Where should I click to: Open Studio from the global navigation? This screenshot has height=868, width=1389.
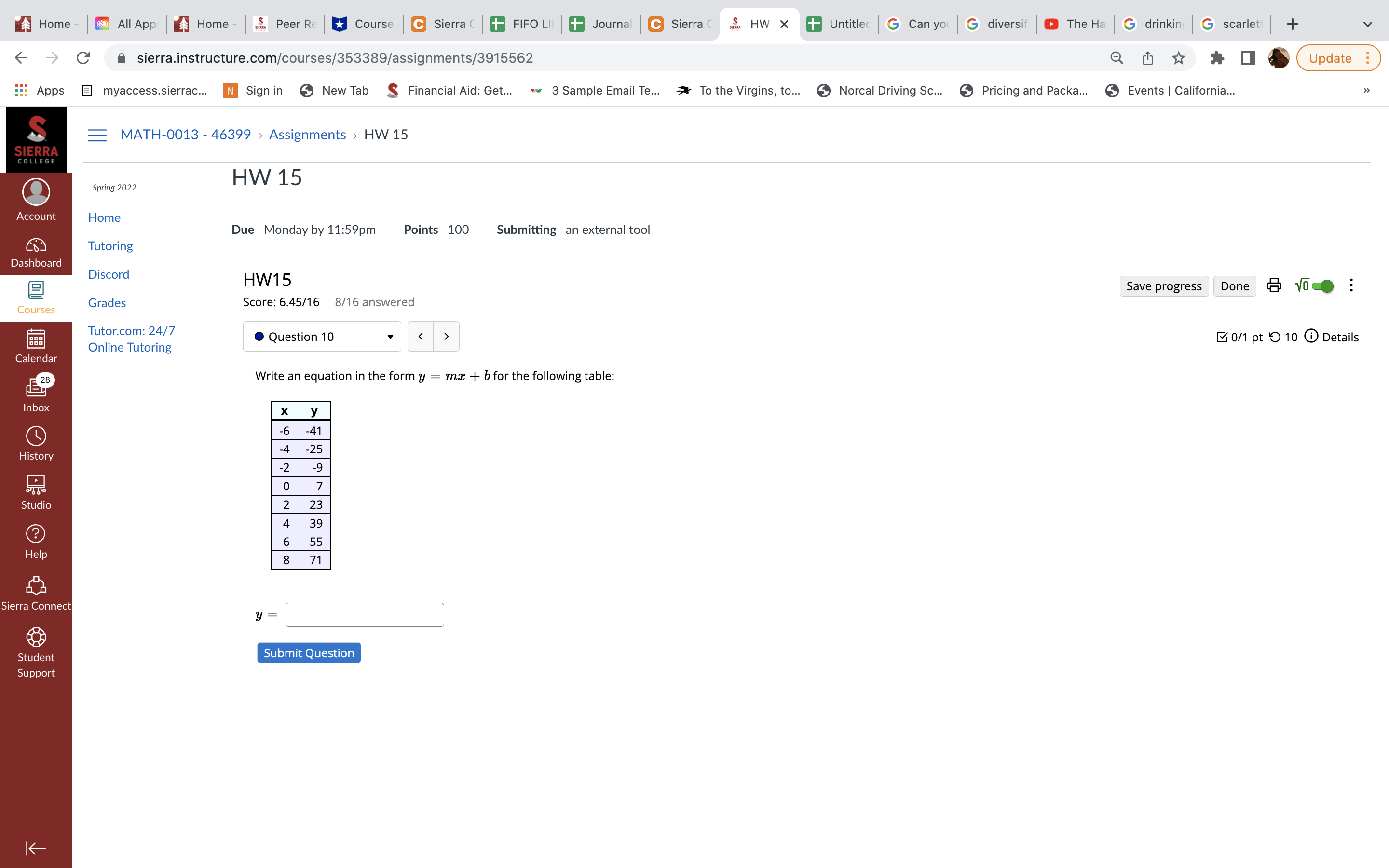(36, 492)
